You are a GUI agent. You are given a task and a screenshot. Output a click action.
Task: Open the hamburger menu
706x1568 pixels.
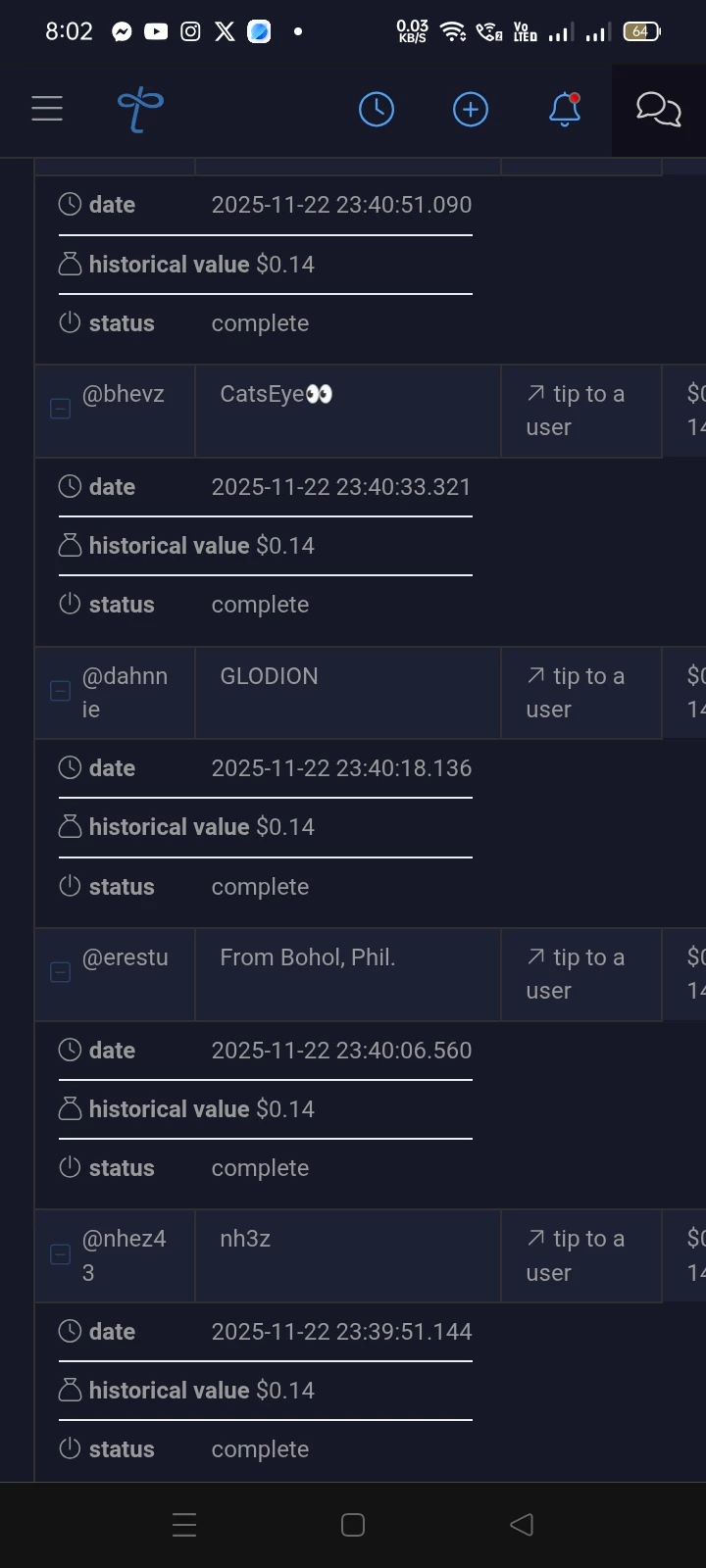click(47, 109)
